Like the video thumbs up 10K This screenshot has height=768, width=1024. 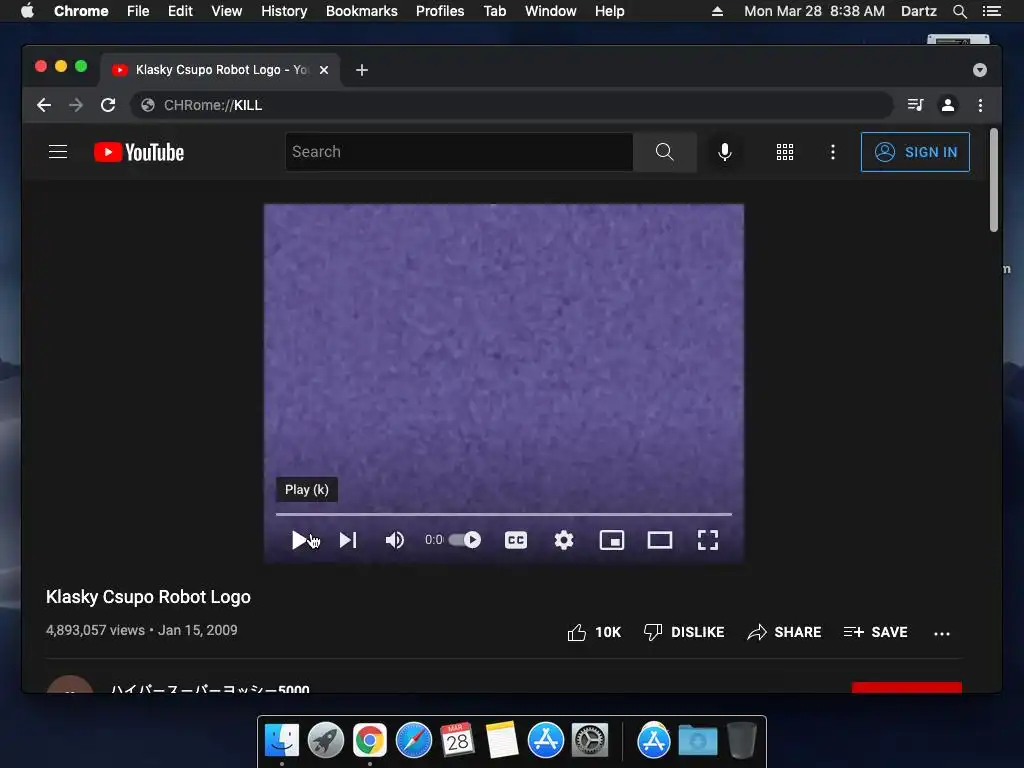click(x=594, y=632)
